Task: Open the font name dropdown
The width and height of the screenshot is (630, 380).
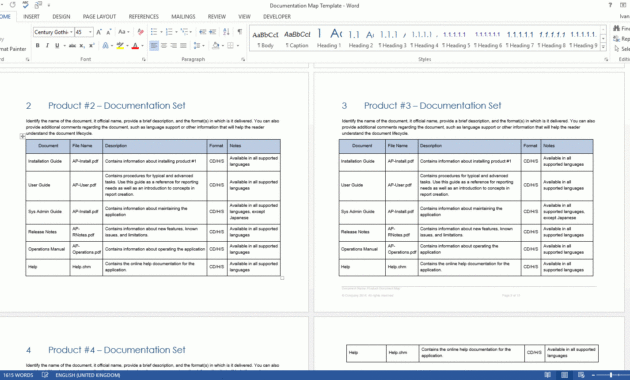Action: (x=71, y=32)
